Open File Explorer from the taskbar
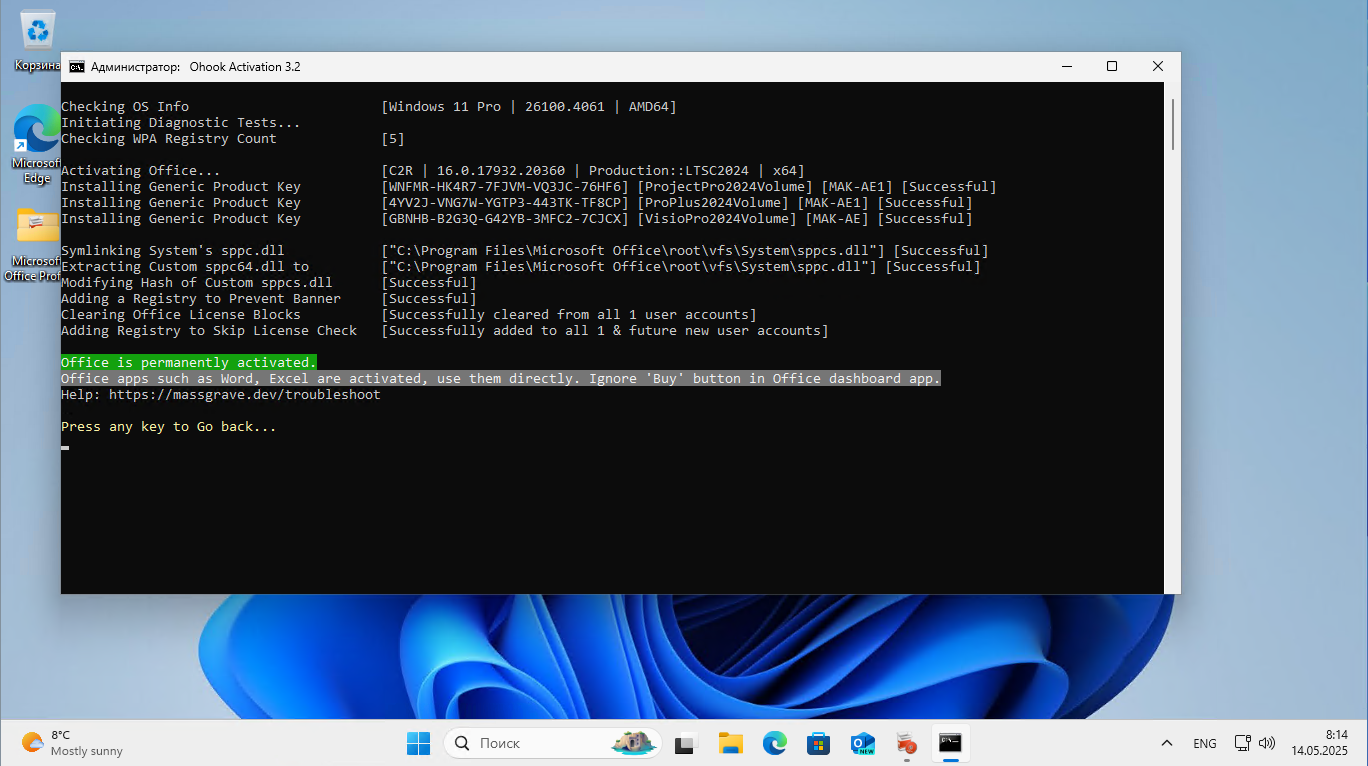The width and height of the screenshot is (1368, 766). point(730,743)
